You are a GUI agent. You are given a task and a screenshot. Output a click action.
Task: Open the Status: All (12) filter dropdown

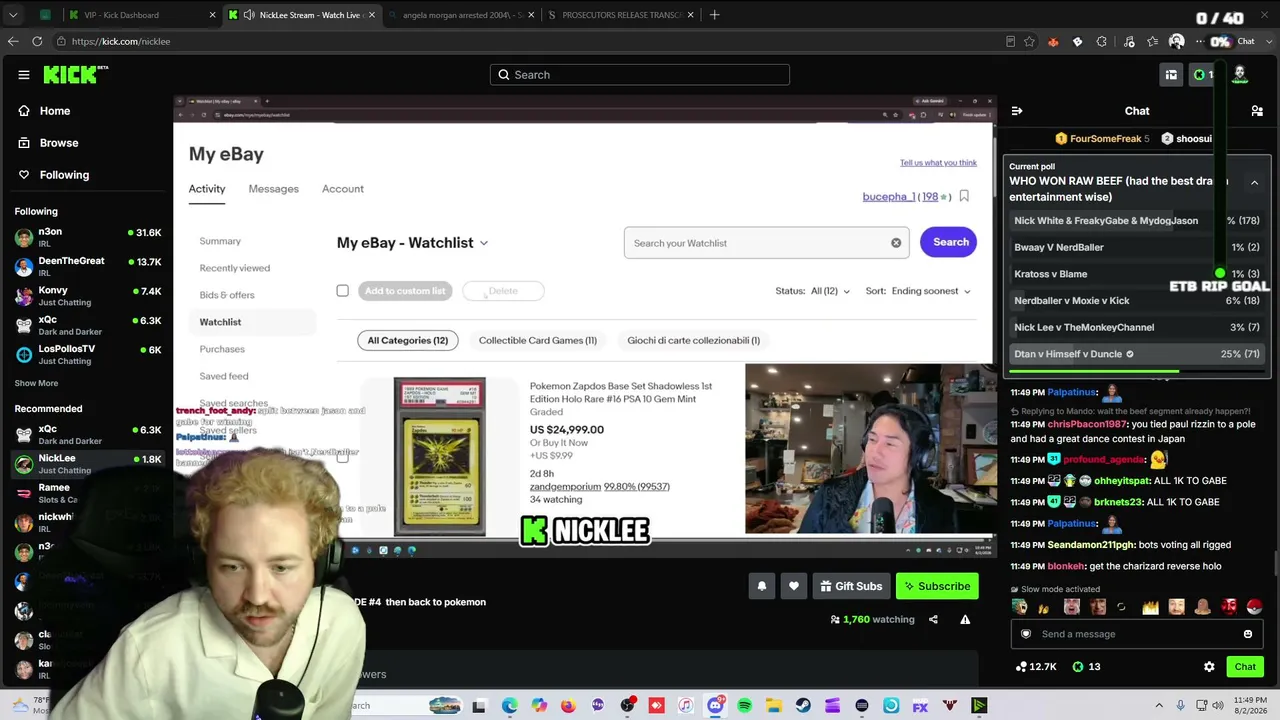coord(812,291)
